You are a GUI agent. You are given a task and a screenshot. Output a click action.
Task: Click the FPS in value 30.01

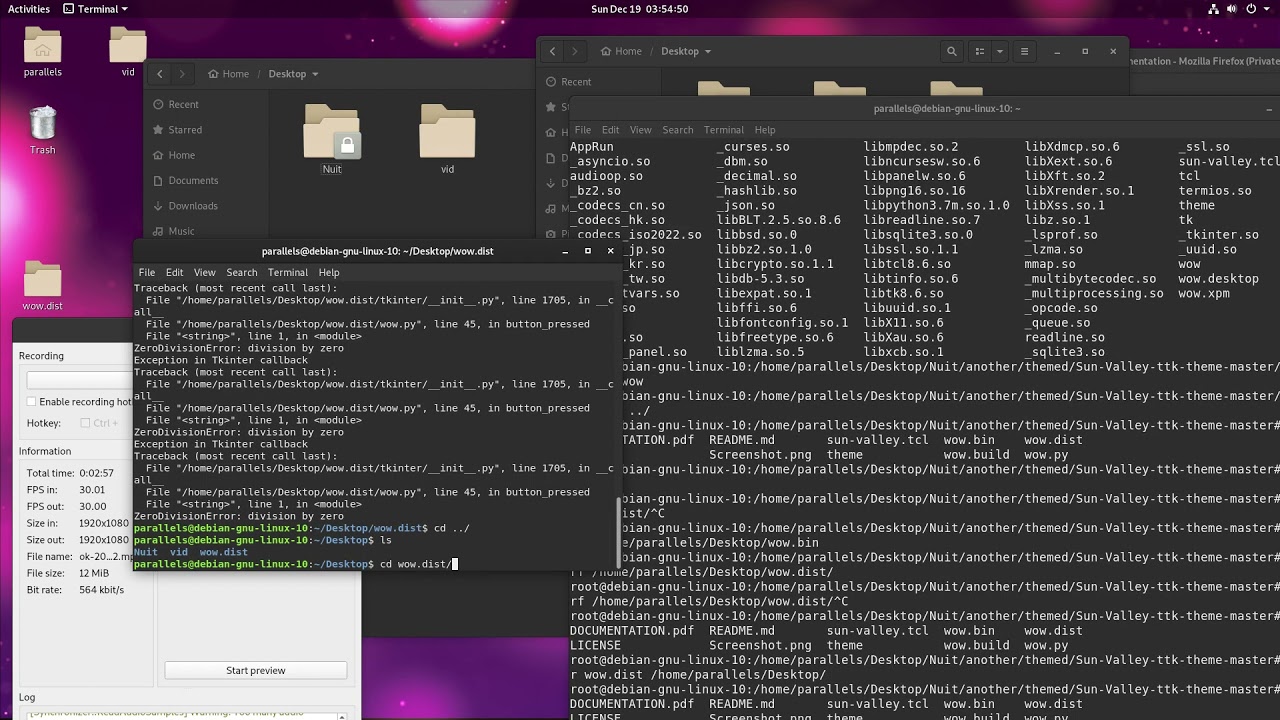[x=92, y=490]
